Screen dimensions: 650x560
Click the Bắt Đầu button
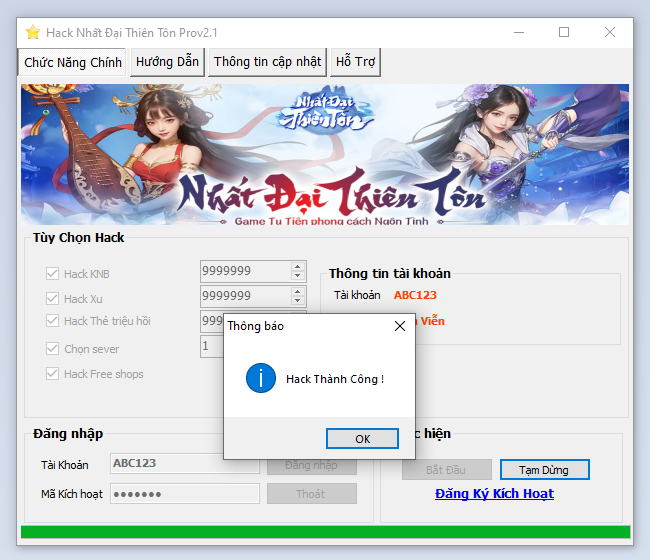pyautogui.click(x=447, y=470)
